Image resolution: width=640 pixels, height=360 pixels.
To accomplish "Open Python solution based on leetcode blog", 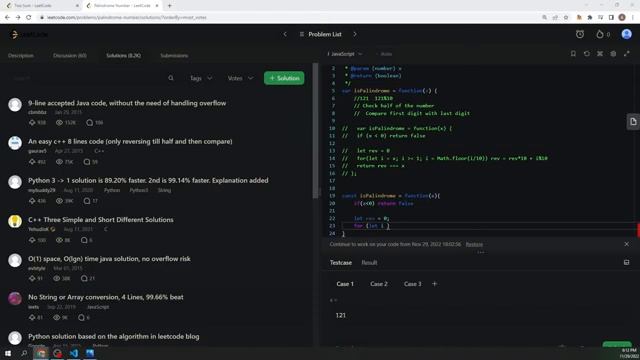I will (x=114, y=336).
